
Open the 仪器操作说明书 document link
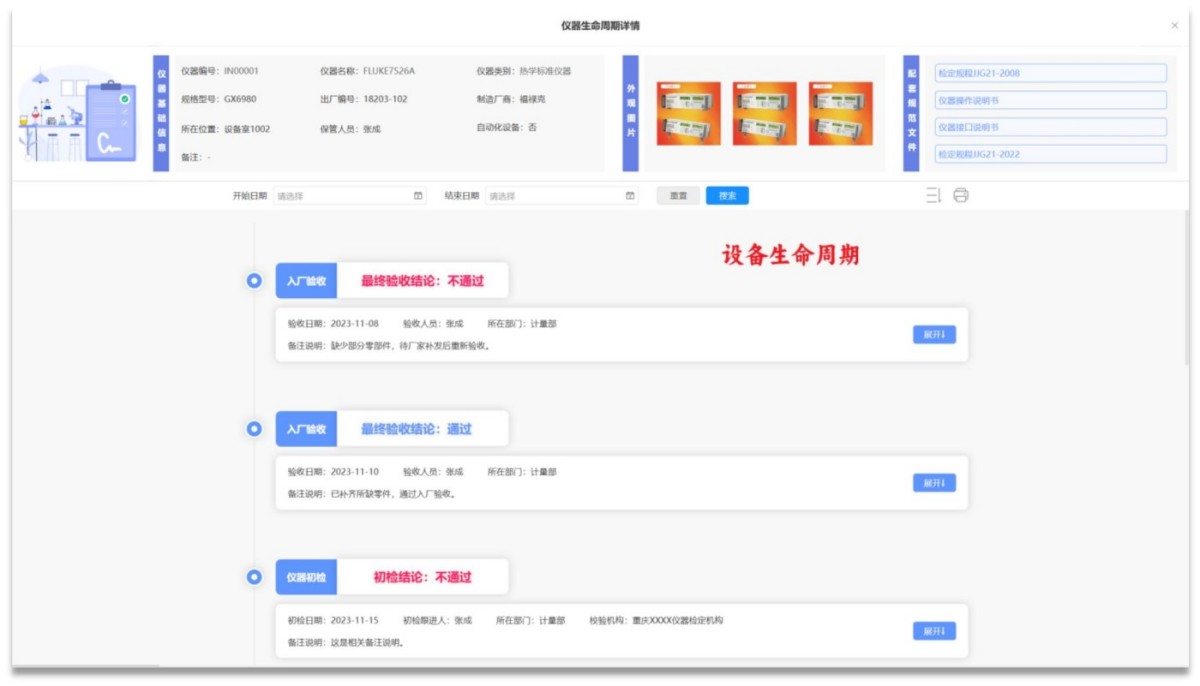(x=1050, y=99)
